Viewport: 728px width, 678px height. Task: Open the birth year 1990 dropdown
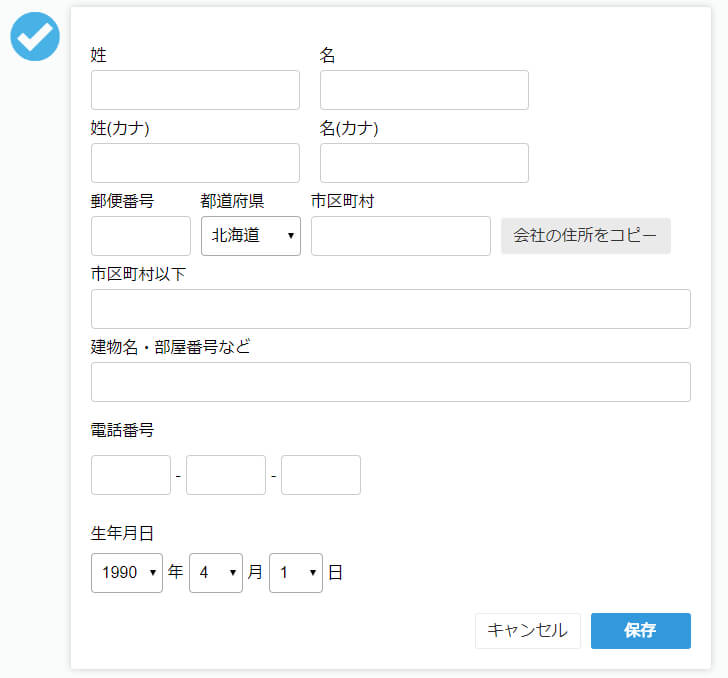coord(127,573)
